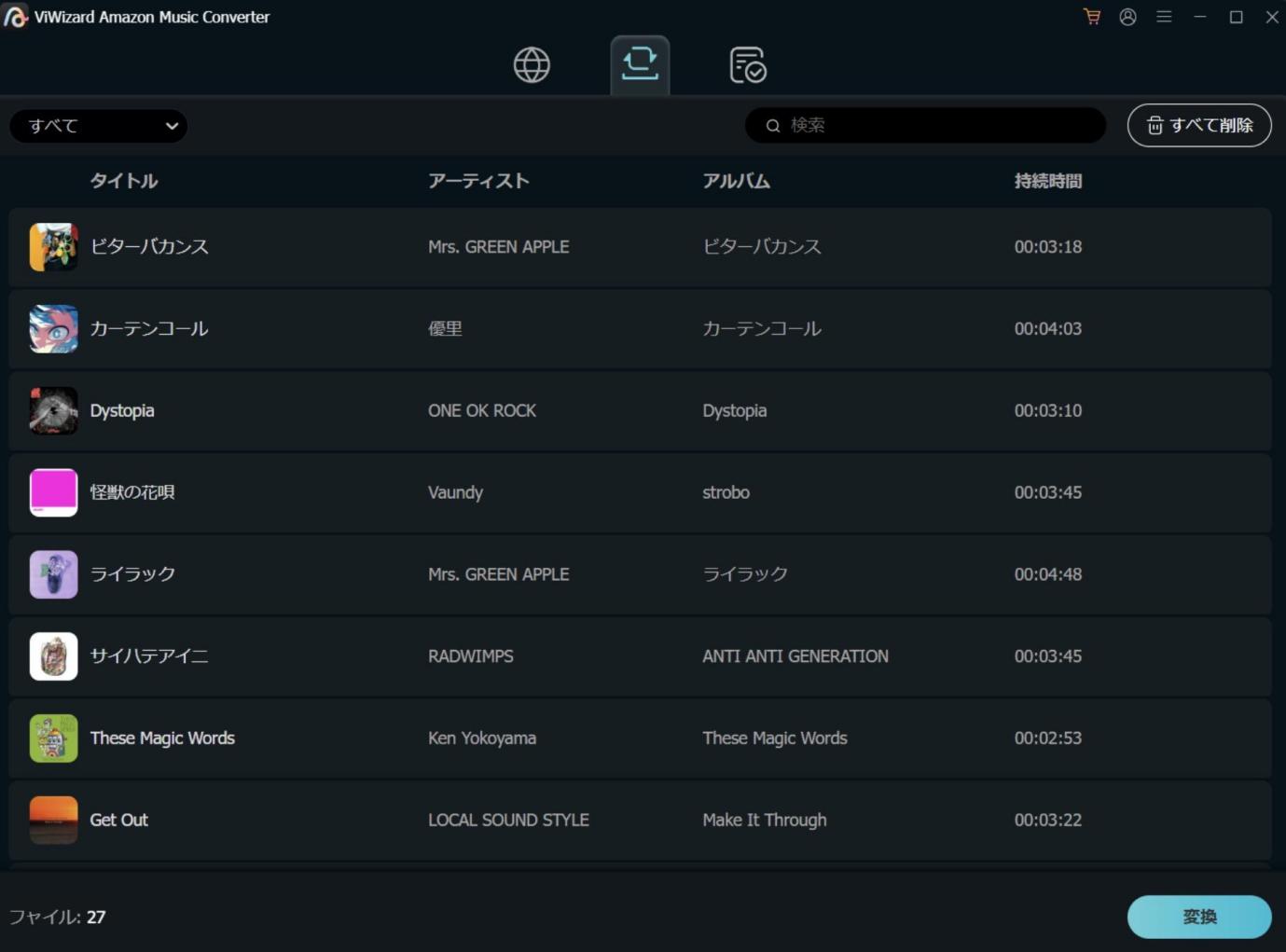Viewport: 1286px width, 952px height.
Task: Focus the 検索 search field
Action: point(925,125)
